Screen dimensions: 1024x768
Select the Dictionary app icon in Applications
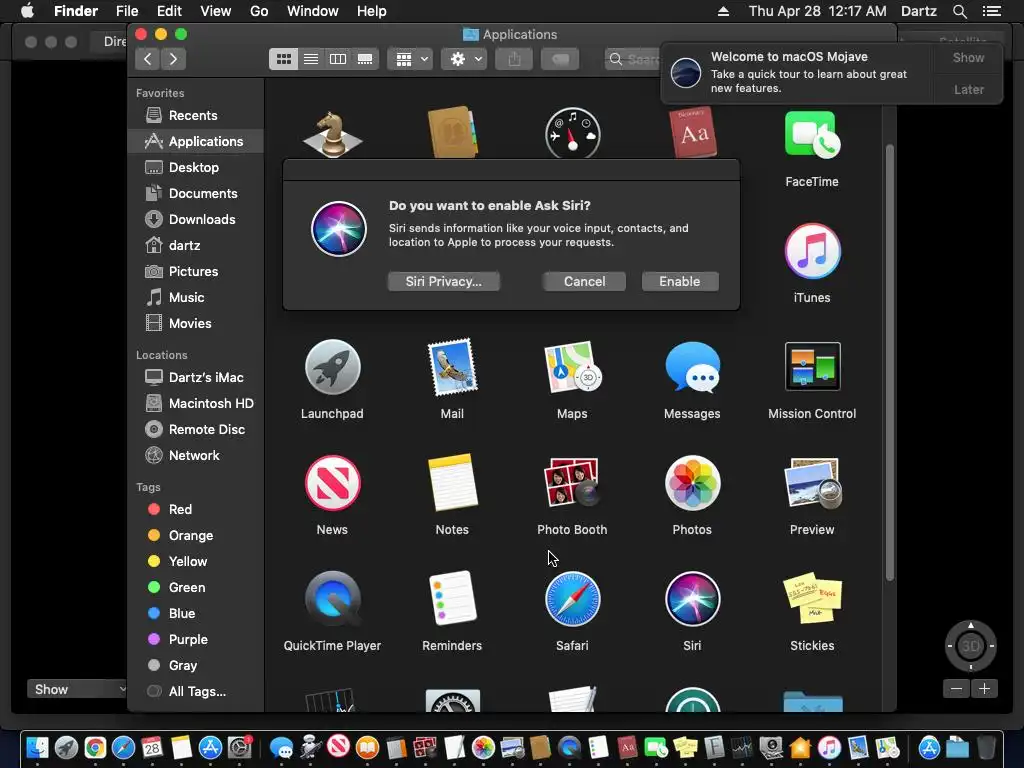692,133
